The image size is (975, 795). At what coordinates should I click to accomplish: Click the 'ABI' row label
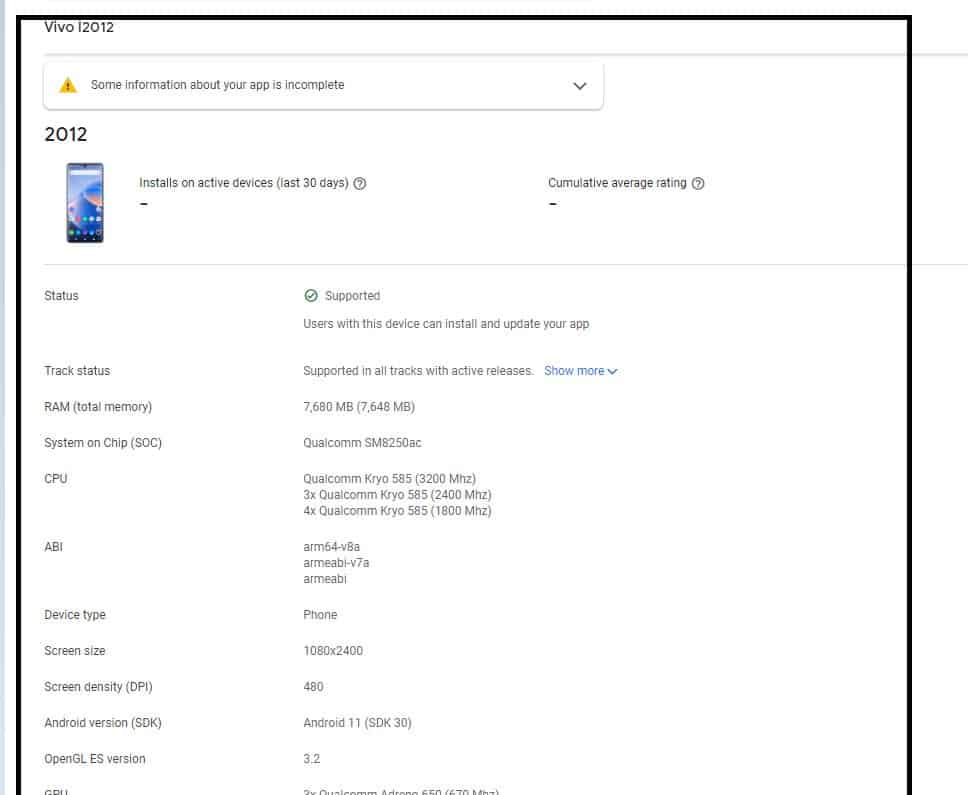pos(54,549)
